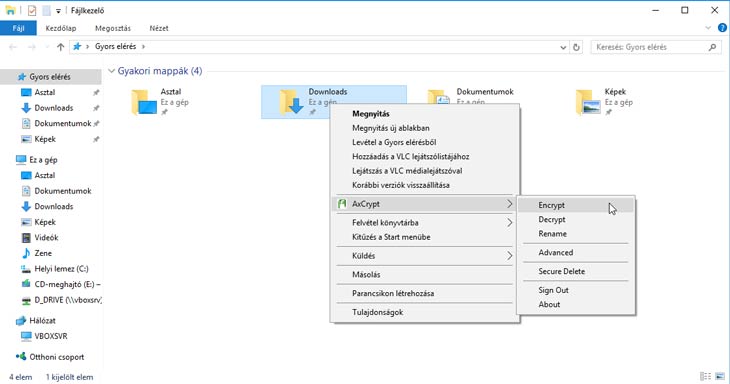This screenshot has width=730, height=384.
Task: Click the Videók film icon in sidebar
Action: coord(26,237)
